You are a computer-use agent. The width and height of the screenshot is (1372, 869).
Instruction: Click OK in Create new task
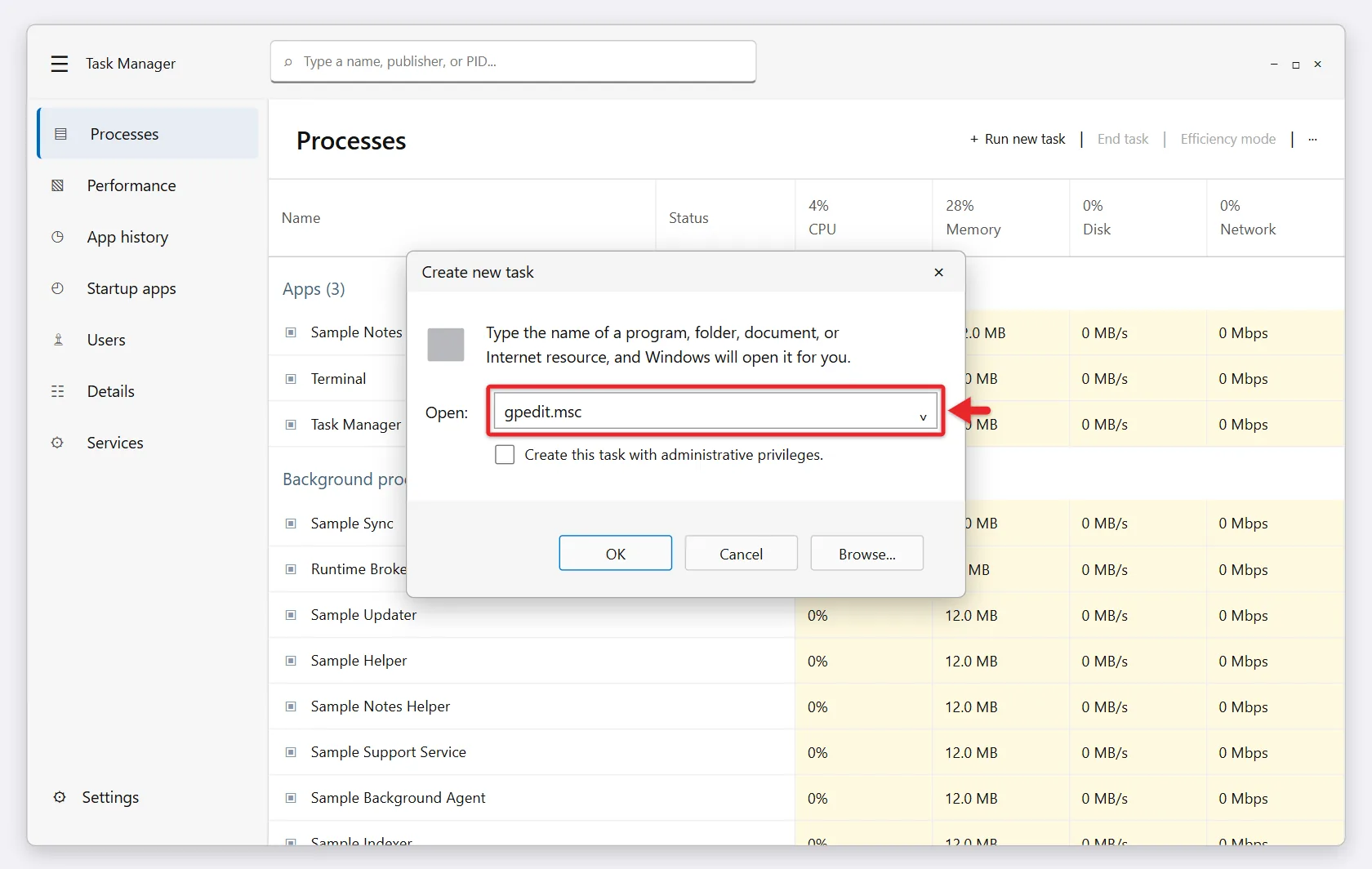pyautogui.click(x=616, y=554)
